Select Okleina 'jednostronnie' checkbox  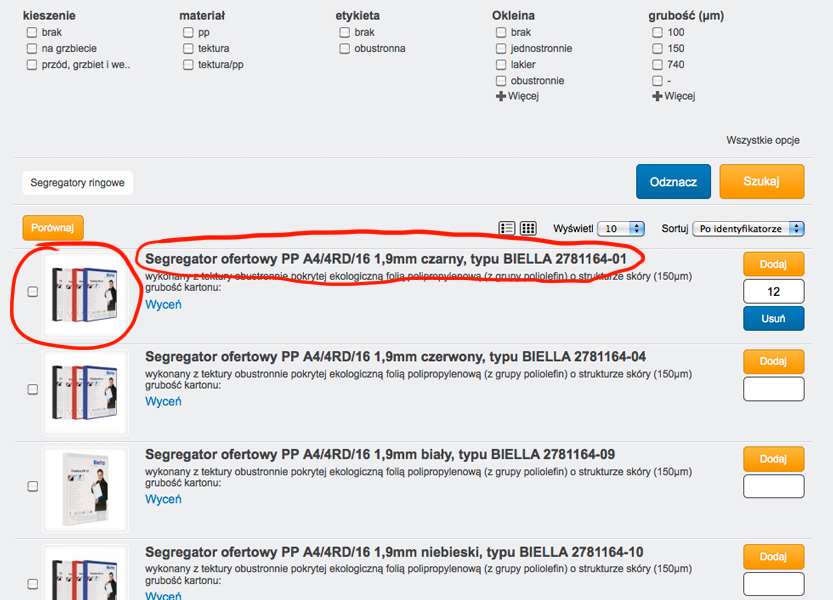(501, 48)
